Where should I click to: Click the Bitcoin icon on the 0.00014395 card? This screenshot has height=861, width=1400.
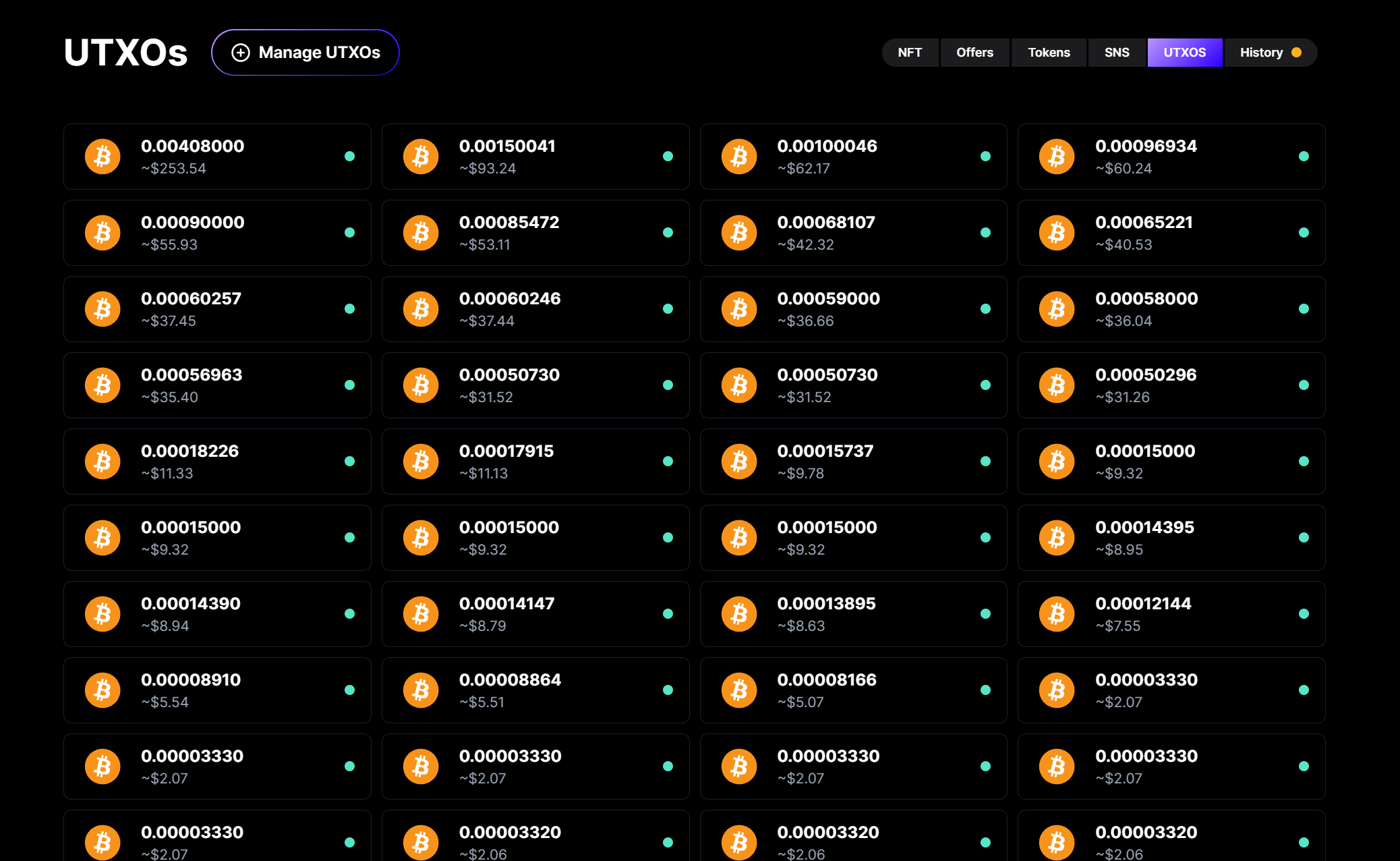click(x=1057, y=538)
